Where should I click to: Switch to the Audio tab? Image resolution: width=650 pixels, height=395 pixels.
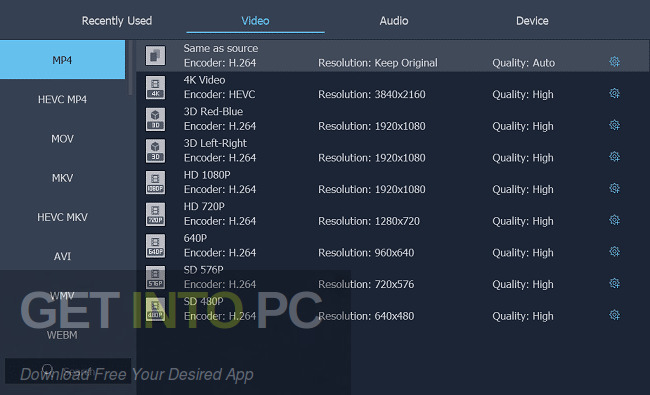pyautogui.click(x=394, y=21)
